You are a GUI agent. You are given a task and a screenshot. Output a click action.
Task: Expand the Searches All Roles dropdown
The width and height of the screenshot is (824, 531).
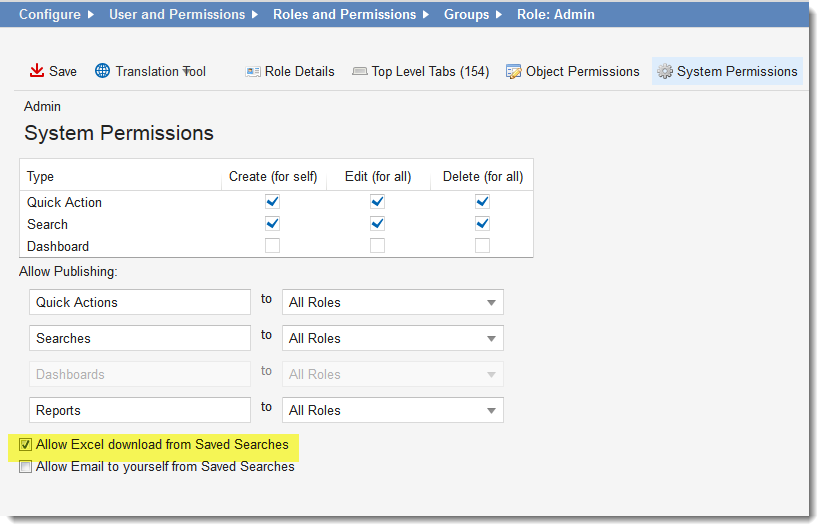click(x=393, y=339)
